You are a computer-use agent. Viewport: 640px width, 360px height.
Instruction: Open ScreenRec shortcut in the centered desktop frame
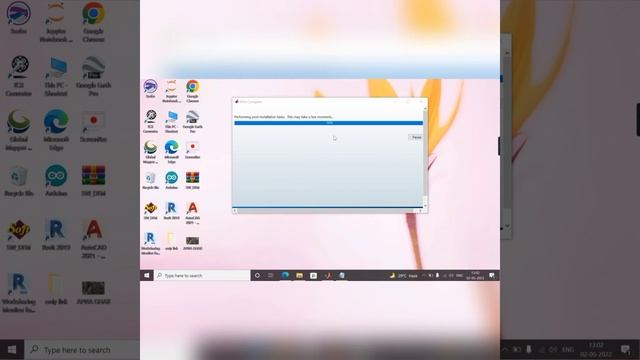point(192,150)
